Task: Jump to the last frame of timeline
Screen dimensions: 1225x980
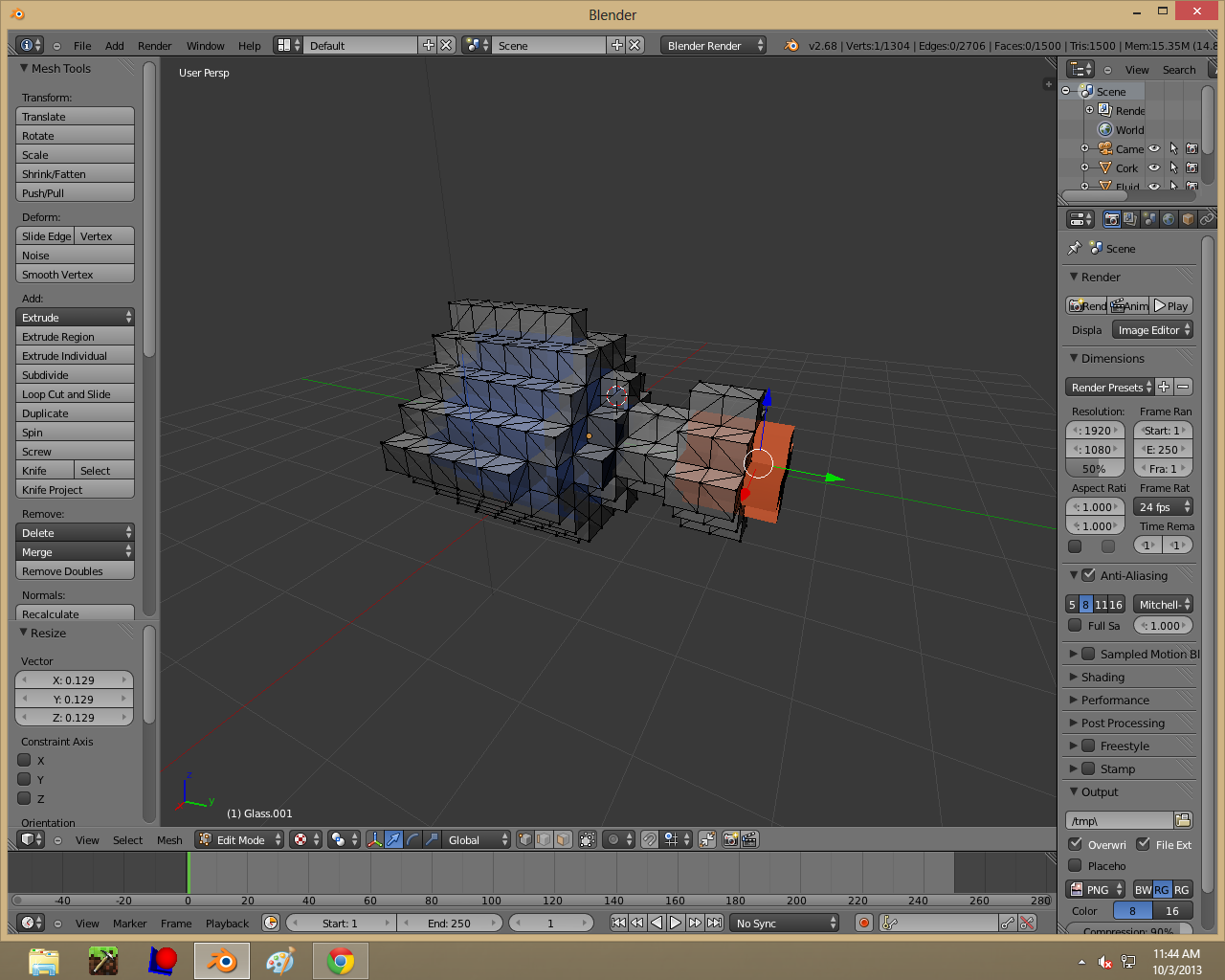Action: tap(714, 923)
